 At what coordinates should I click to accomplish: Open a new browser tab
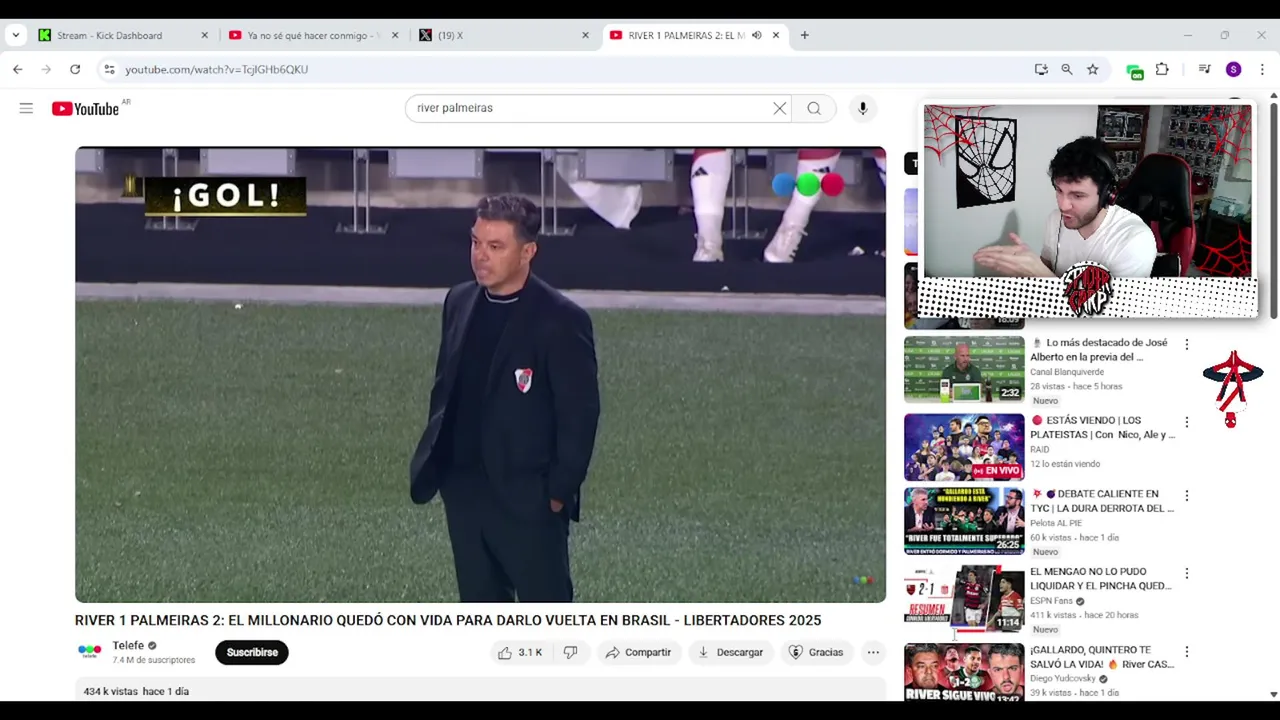[804, 35]
